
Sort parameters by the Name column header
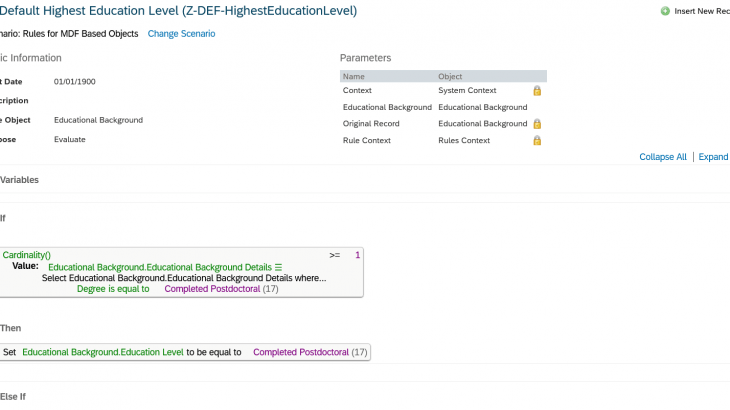tap(354, 76)
